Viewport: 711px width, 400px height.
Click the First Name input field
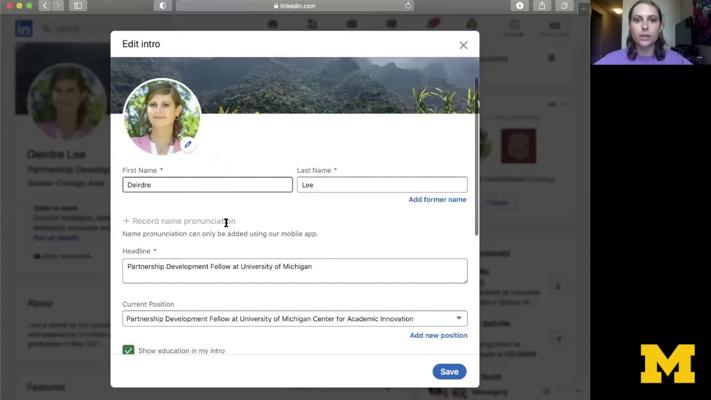click(x=207, y=185)
